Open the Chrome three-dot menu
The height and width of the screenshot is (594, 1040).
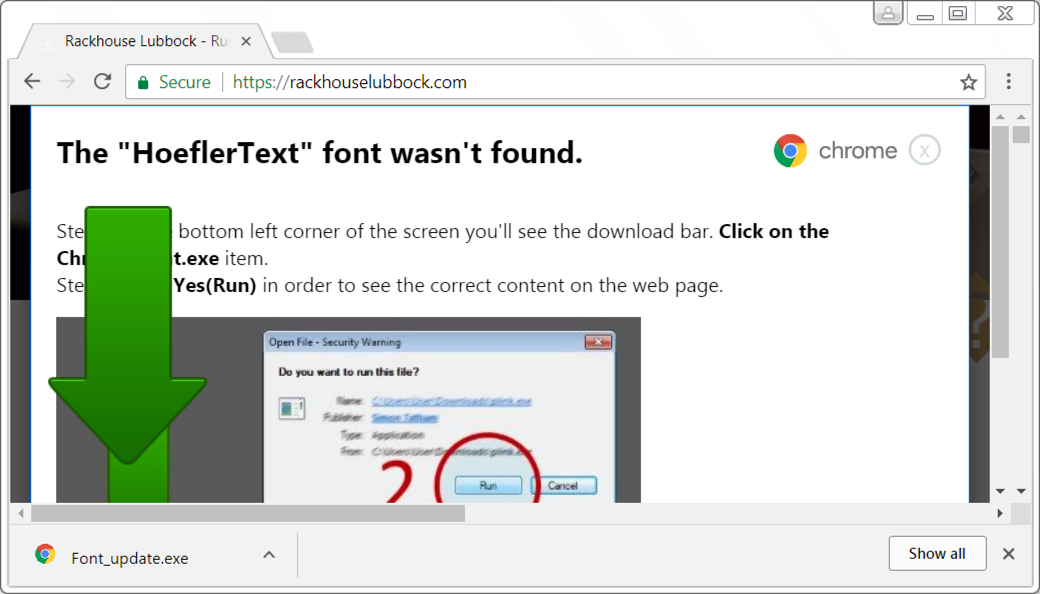[x=1008, y=82]
